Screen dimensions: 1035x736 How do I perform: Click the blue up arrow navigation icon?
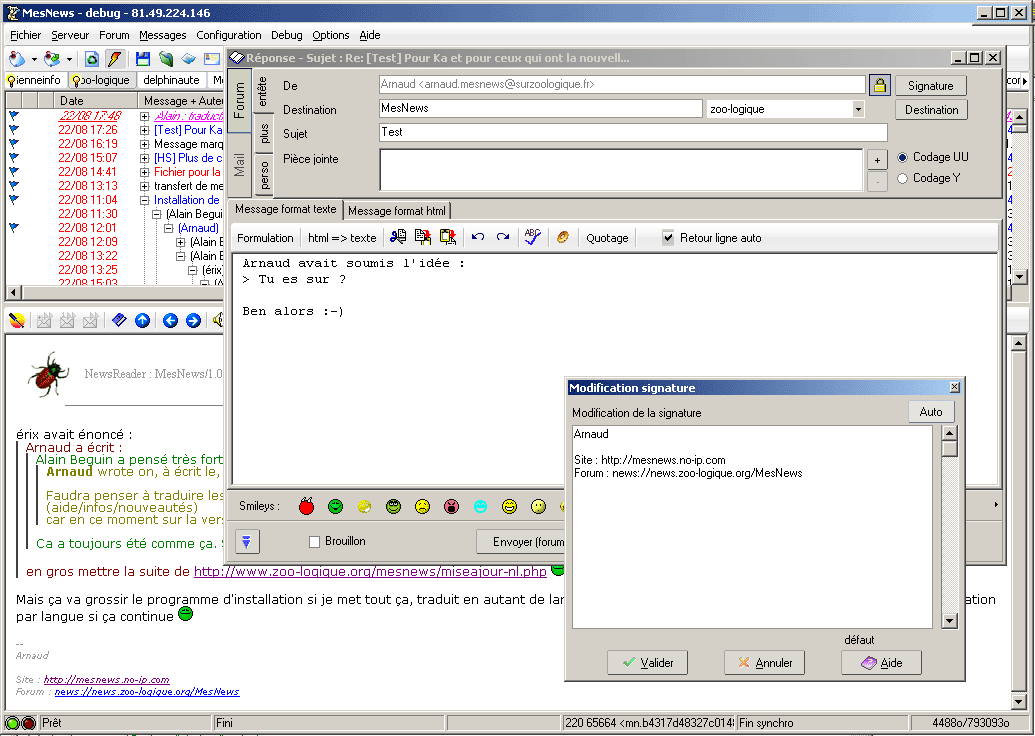(x=143, y=321)
